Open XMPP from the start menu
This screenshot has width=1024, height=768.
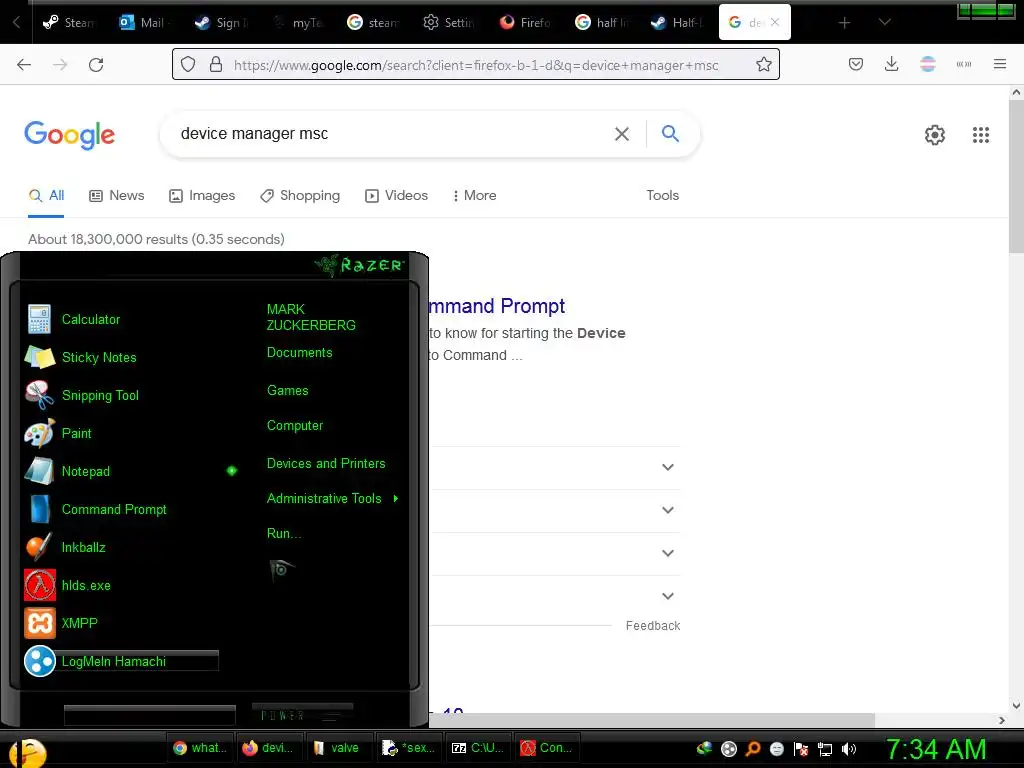(x=79, y=623)
